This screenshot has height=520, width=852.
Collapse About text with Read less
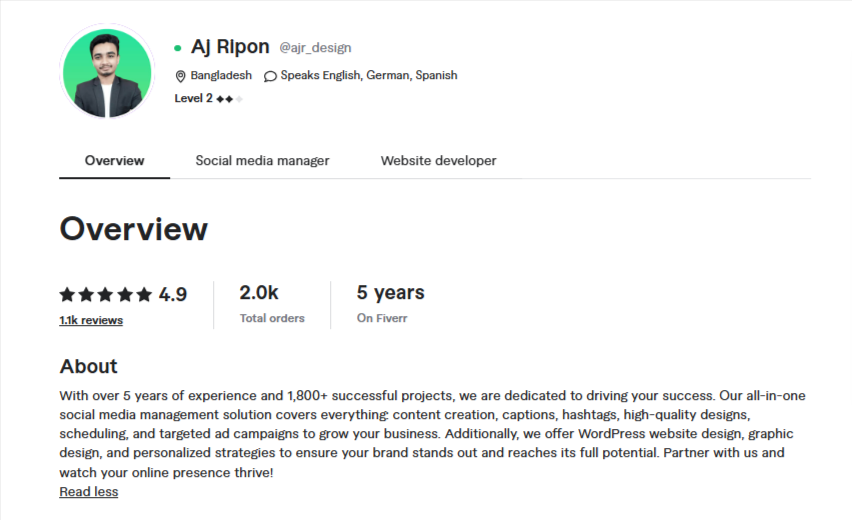coord(89,492)
